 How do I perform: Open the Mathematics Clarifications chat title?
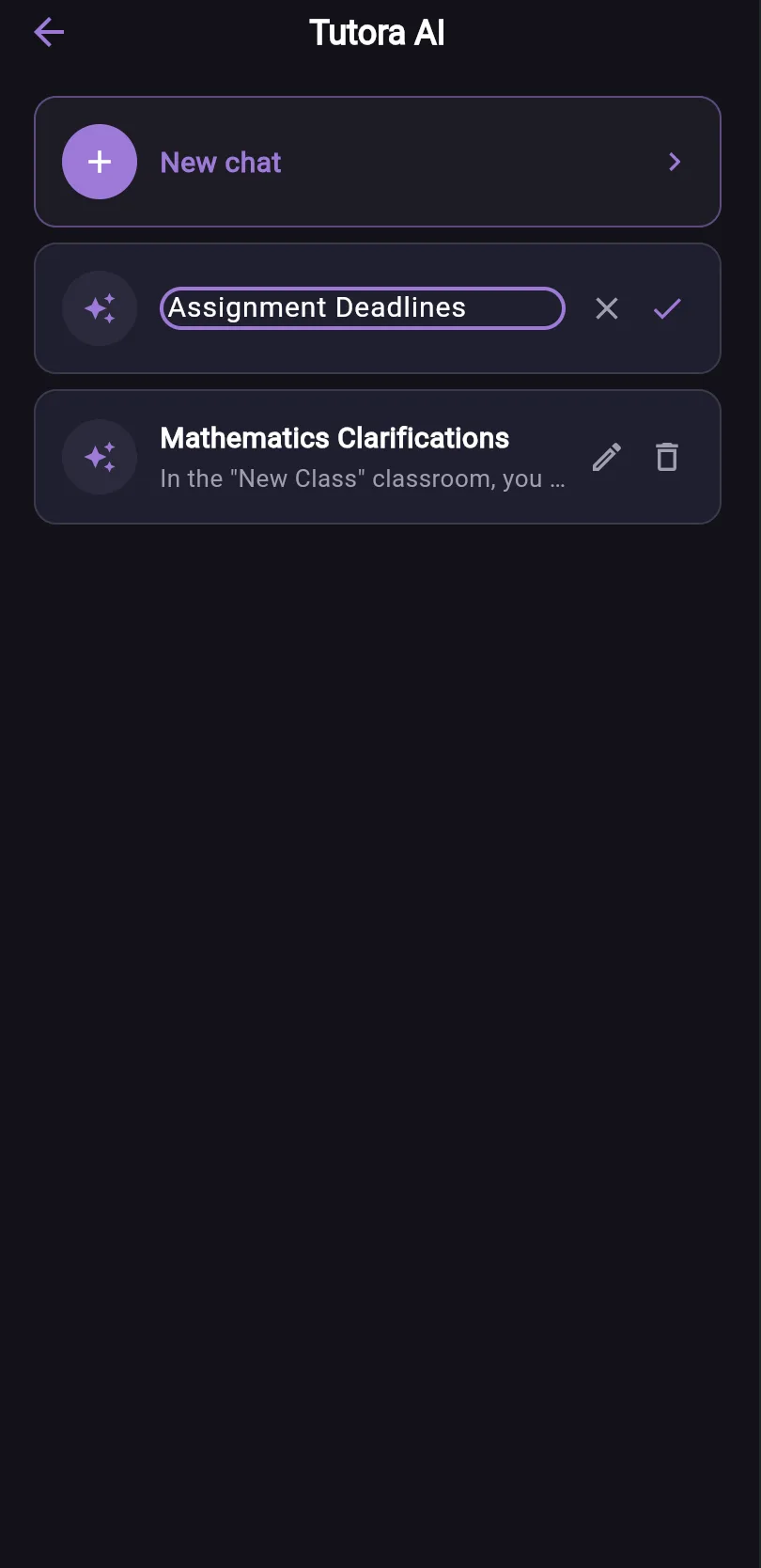(x=334, y=438)
